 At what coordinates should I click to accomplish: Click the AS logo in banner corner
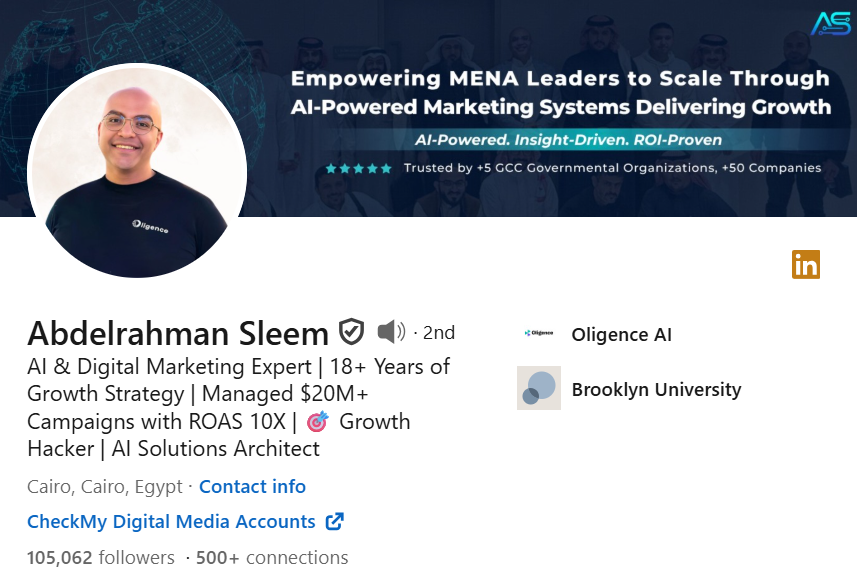(x=831, y=23)
